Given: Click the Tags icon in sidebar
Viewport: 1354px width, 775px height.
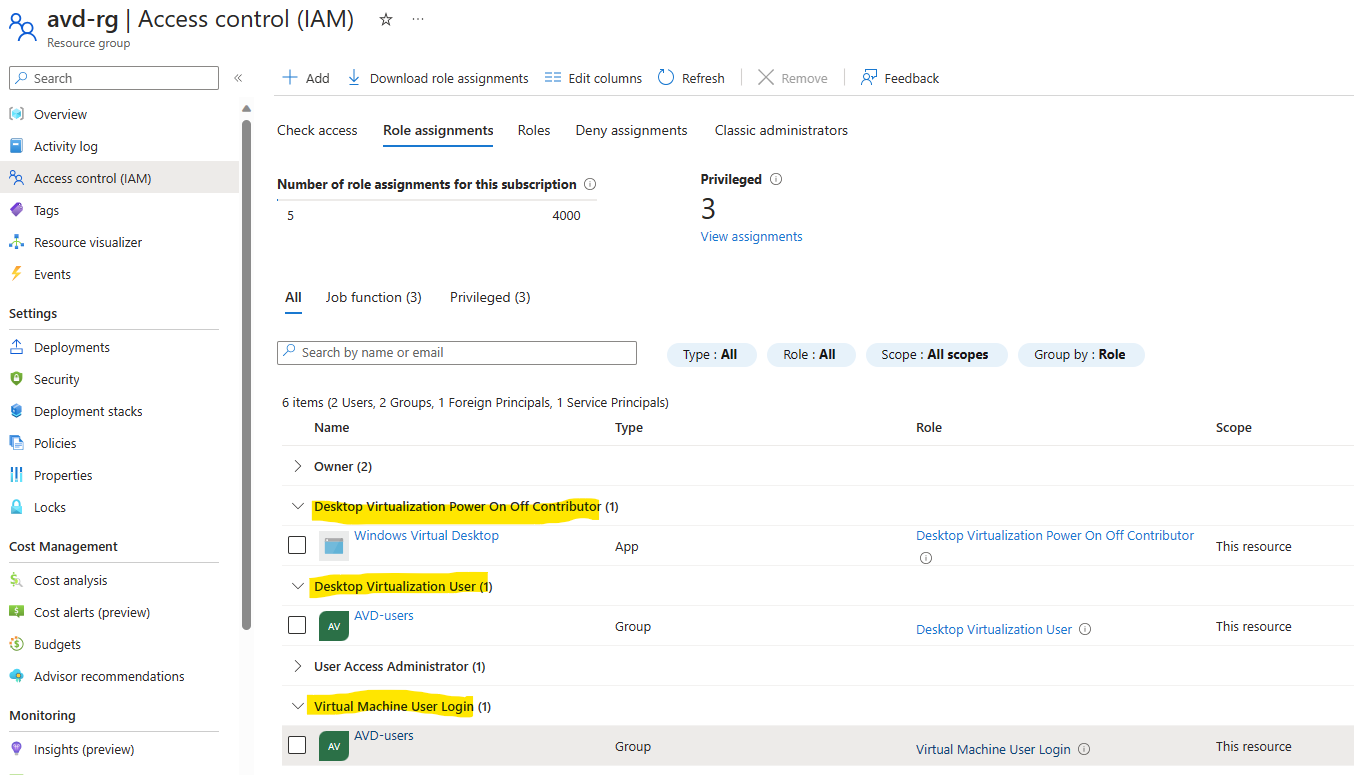Looking at the screenshot, I should (16, 210).
